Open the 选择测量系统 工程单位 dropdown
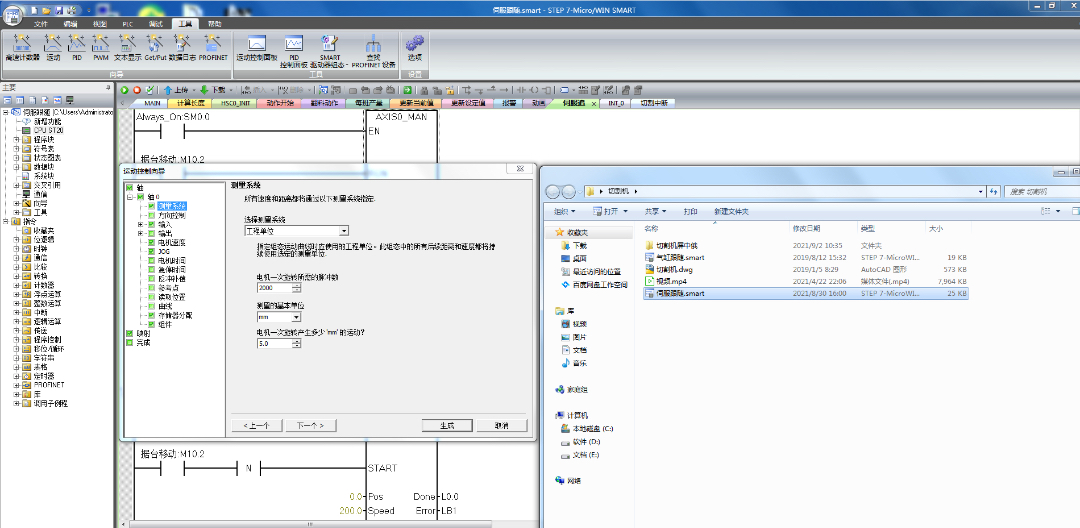1080x528 pixels. (296, 231)
